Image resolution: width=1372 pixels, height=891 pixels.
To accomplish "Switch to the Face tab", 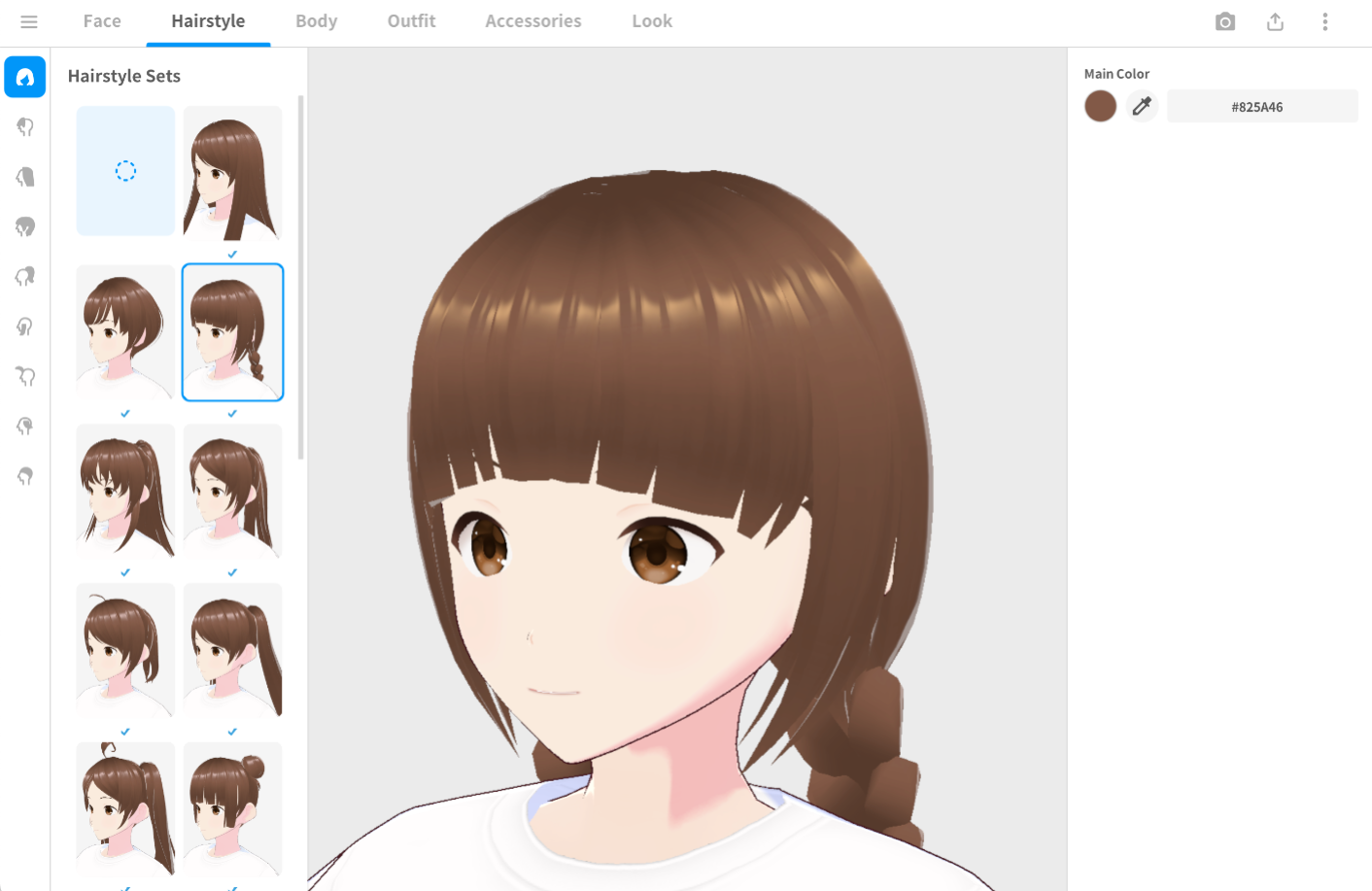I will [102, 21].
